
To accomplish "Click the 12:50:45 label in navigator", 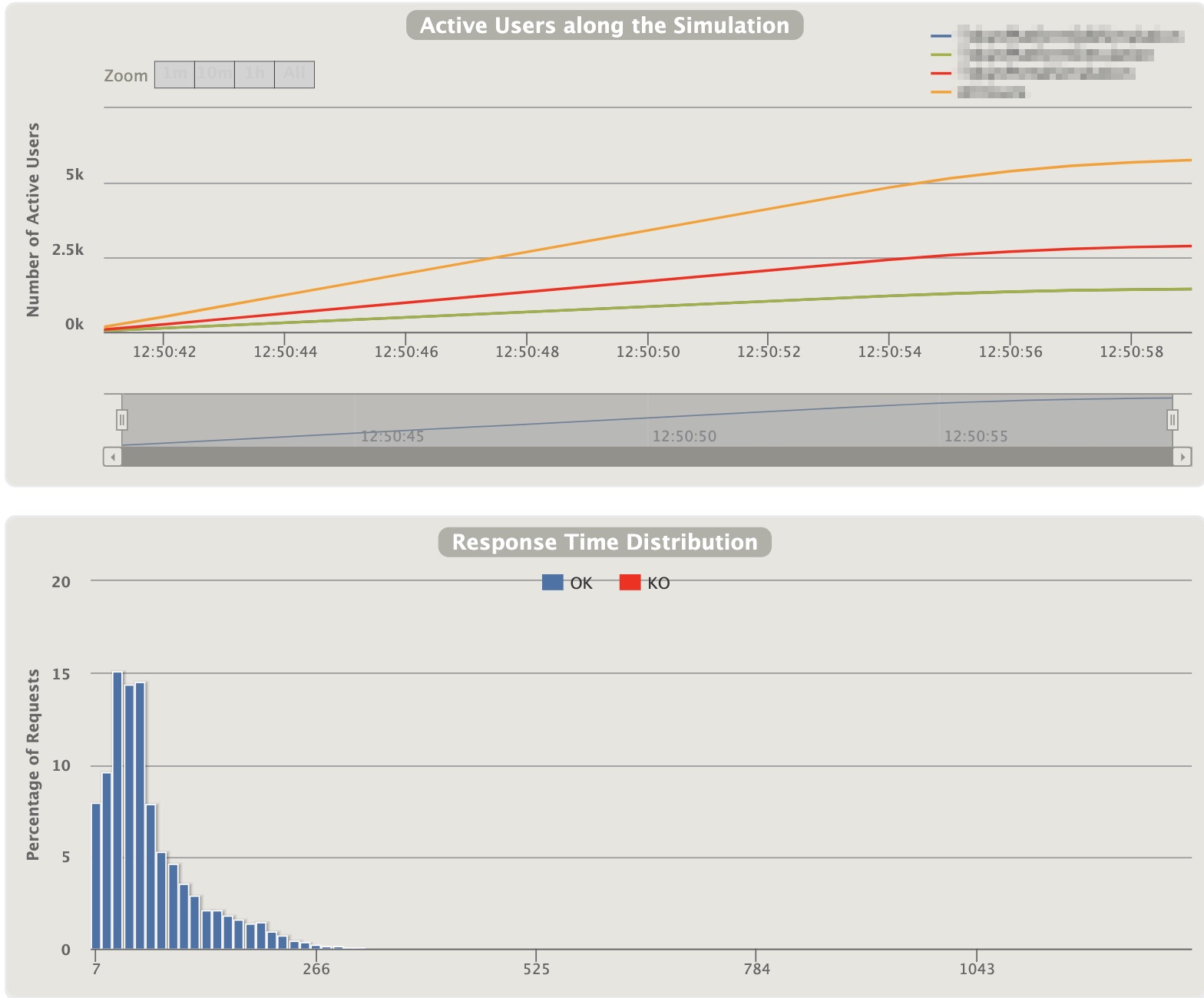I will [392, 436].
